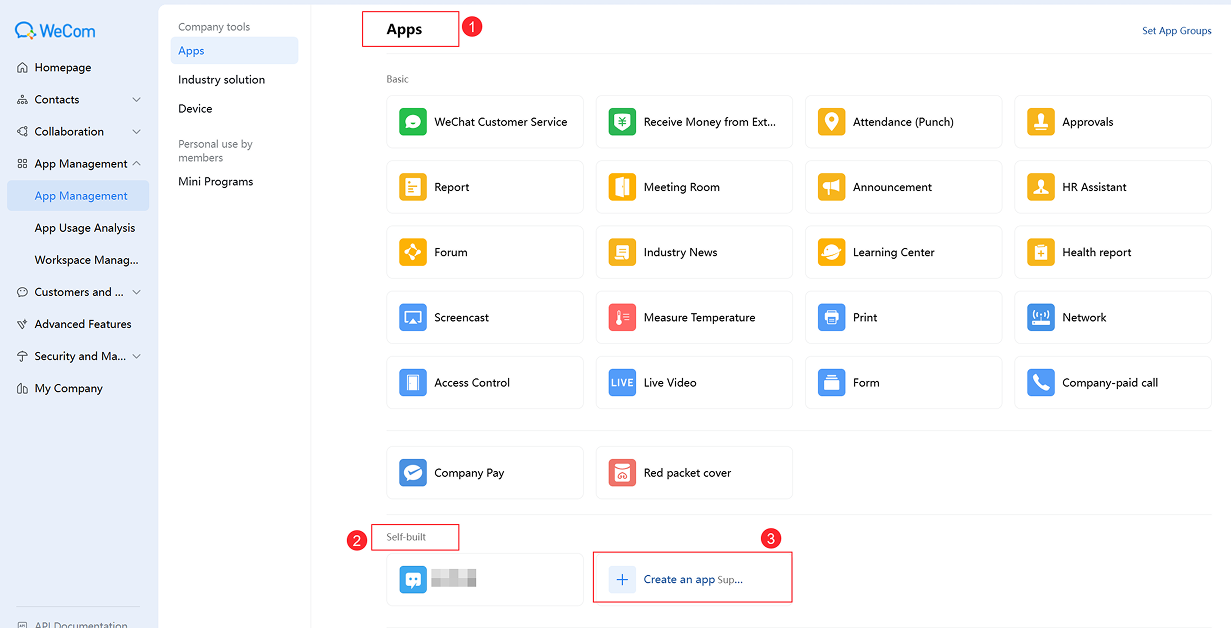Click the Receive Money from Ext... icon

coord(622,122)
